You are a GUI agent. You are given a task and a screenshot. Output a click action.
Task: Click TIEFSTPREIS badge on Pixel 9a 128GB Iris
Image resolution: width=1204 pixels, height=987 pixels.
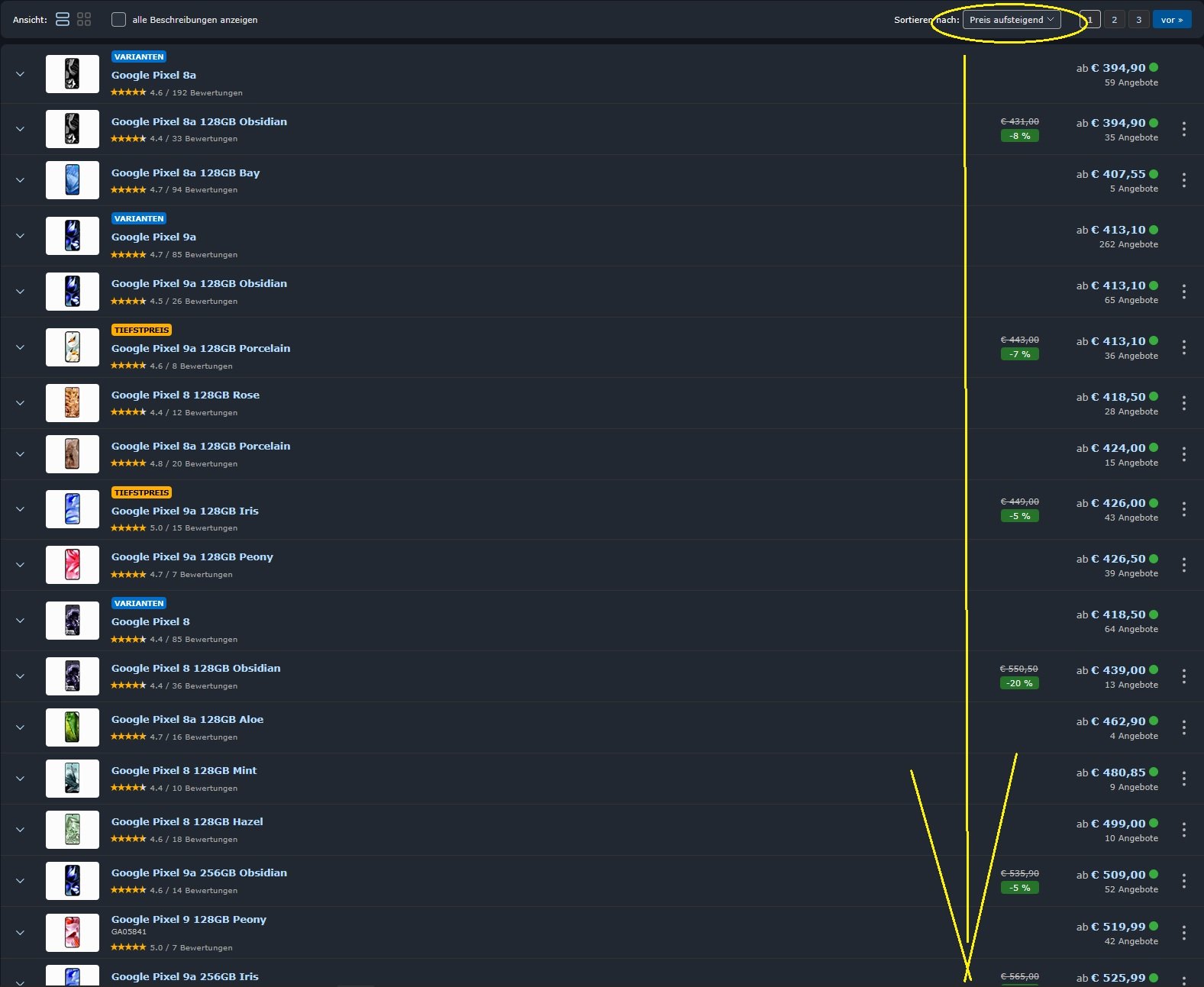(142, 492)
